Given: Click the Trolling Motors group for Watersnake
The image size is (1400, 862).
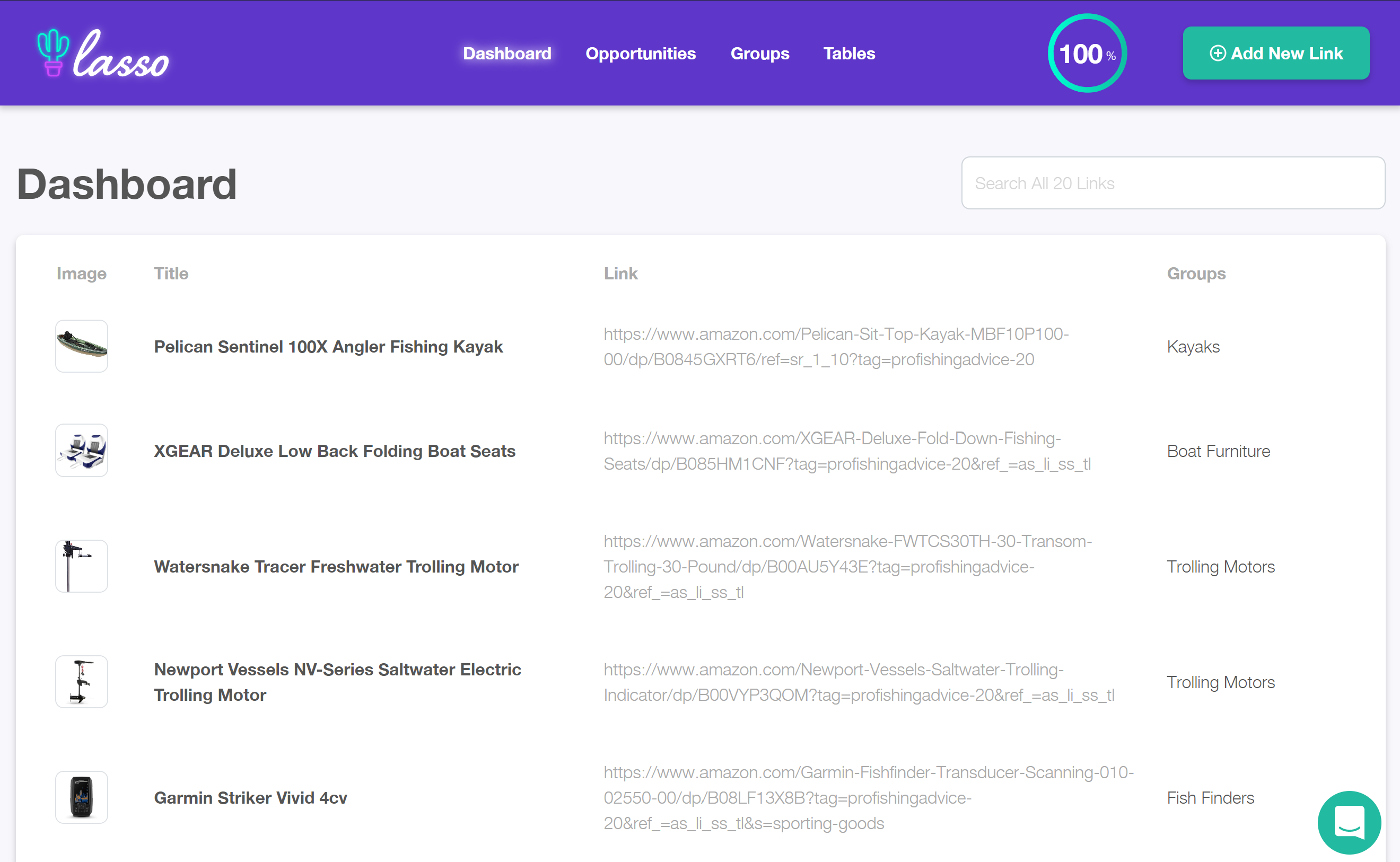Looking at the screenshot, I should (x=1220, y=566).
